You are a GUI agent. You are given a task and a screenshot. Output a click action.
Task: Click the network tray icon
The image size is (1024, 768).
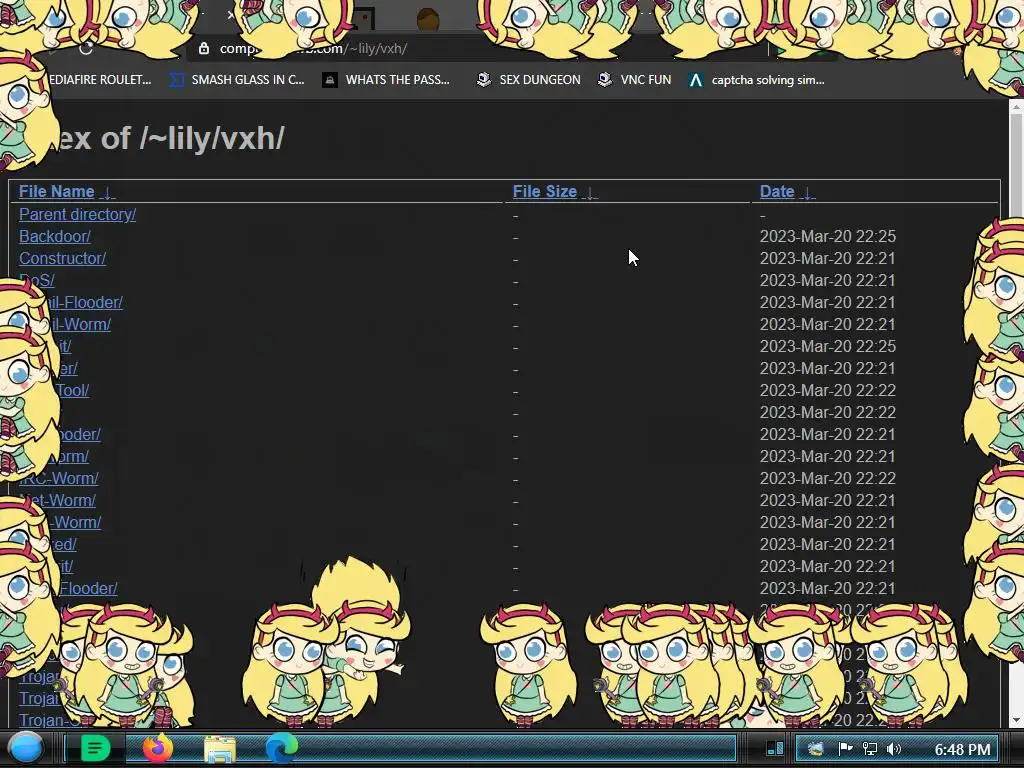point(870,749)
